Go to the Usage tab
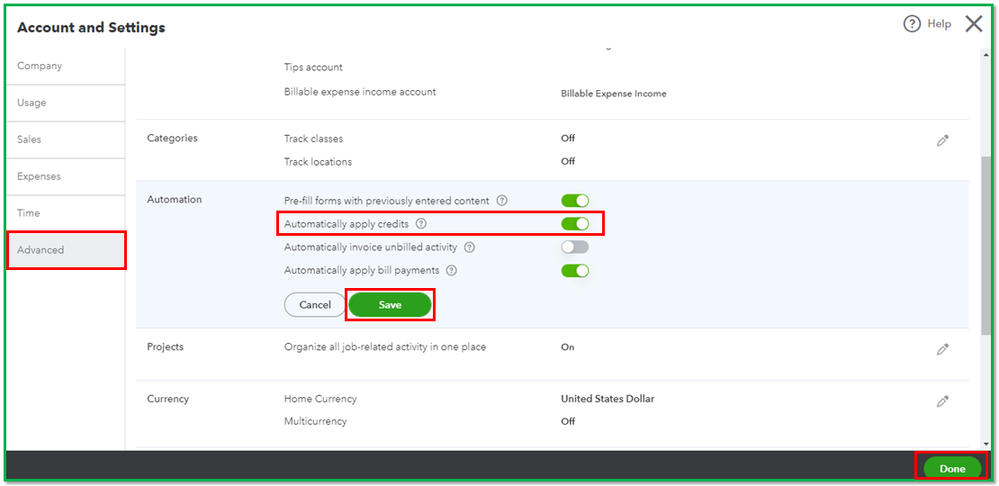This screenshot has height=486, width=999. pos(32,103)
